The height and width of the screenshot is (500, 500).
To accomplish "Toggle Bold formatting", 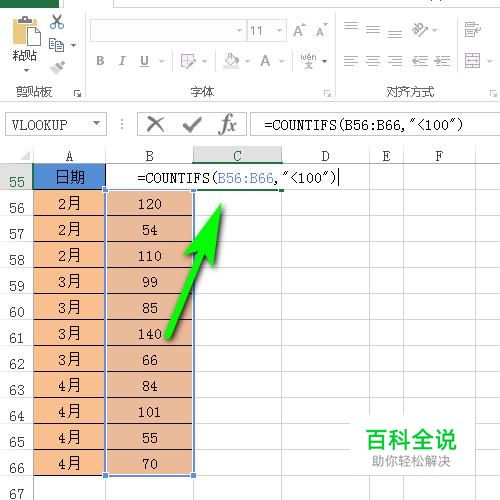I will (100, 61).
